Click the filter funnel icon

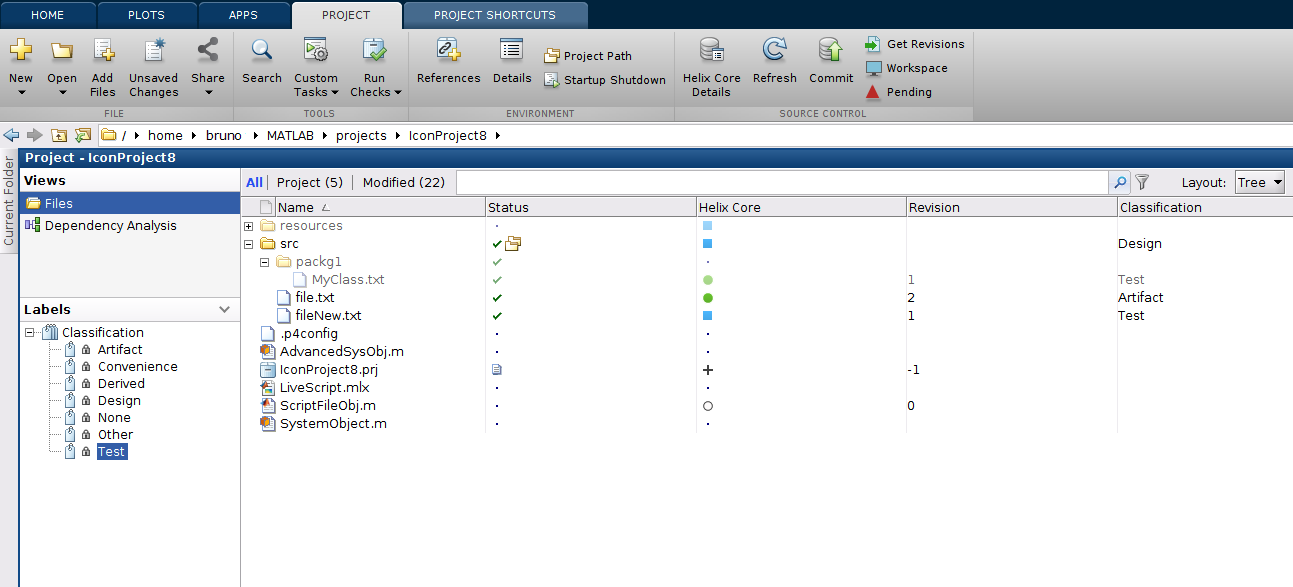1142,183
